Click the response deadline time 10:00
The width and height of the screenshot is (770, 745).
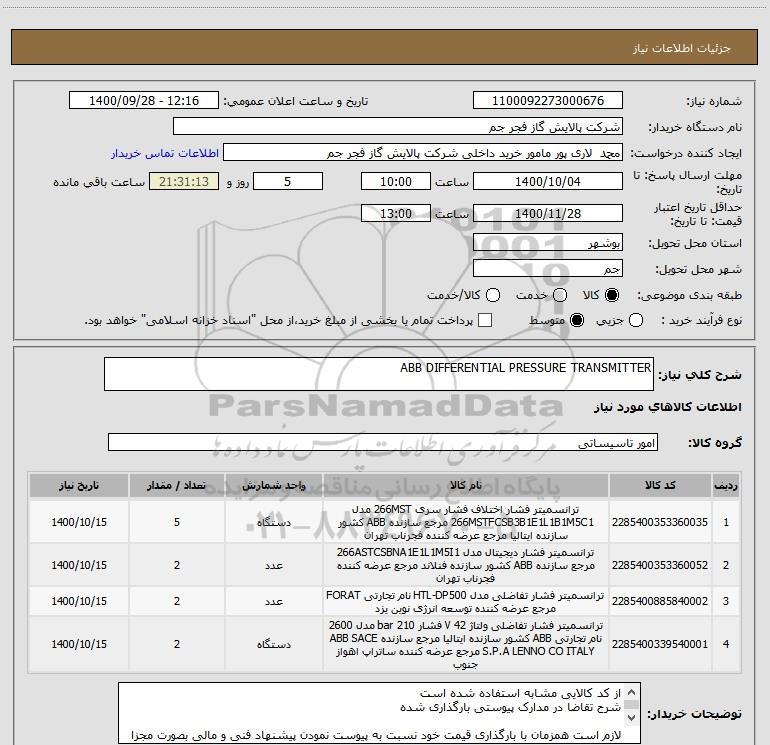[396, 182]
